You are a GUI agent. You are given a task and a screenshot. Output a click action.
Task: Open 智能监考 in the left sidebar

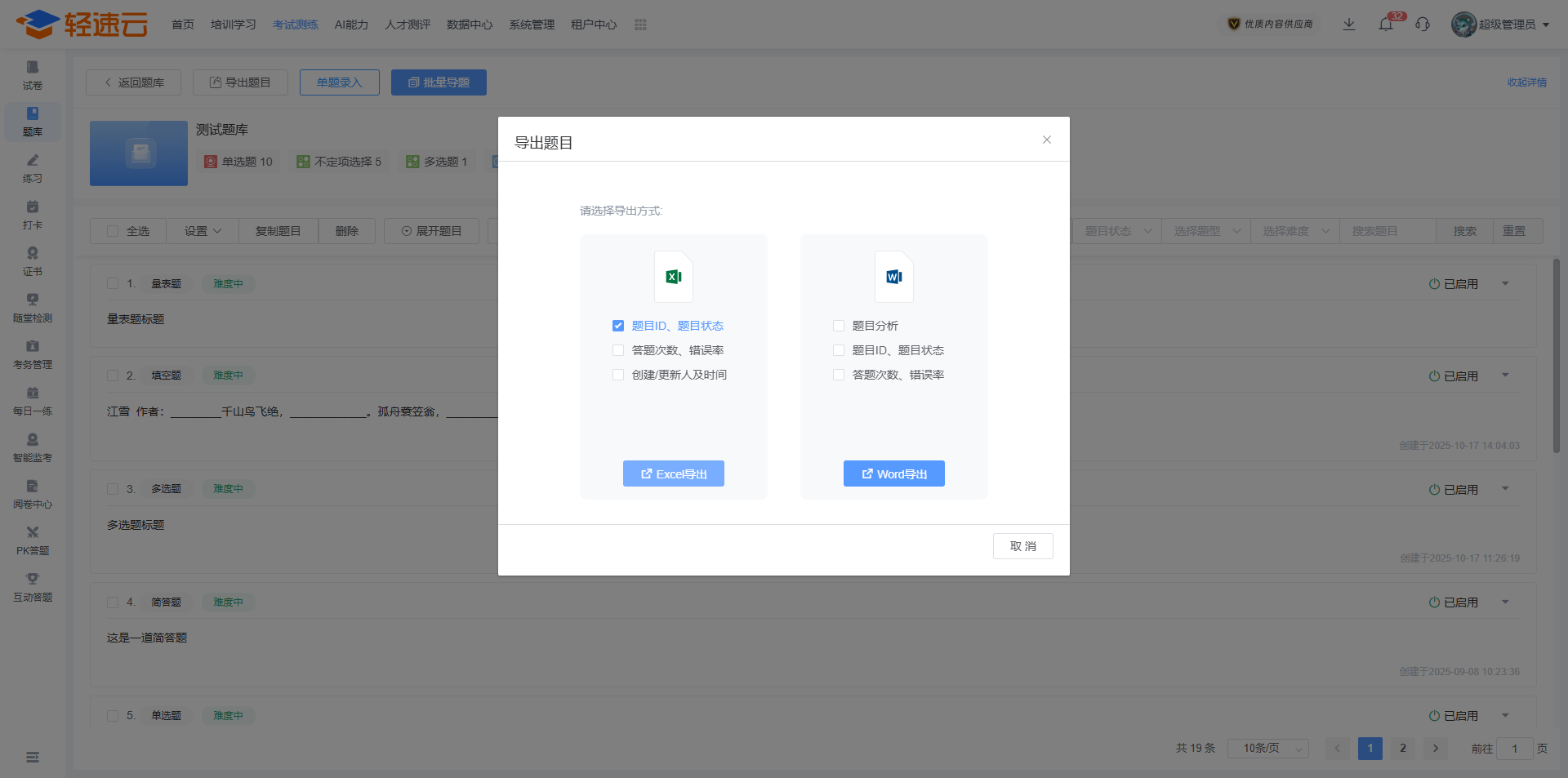pos(33,447)
